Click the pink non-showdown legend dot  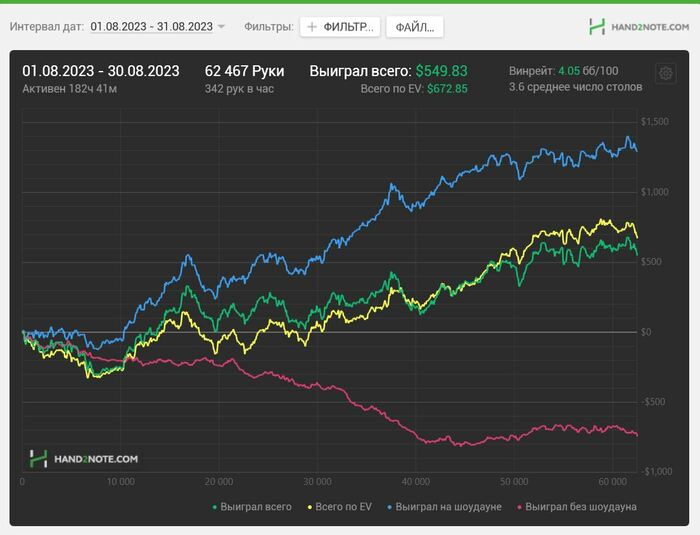519,507
